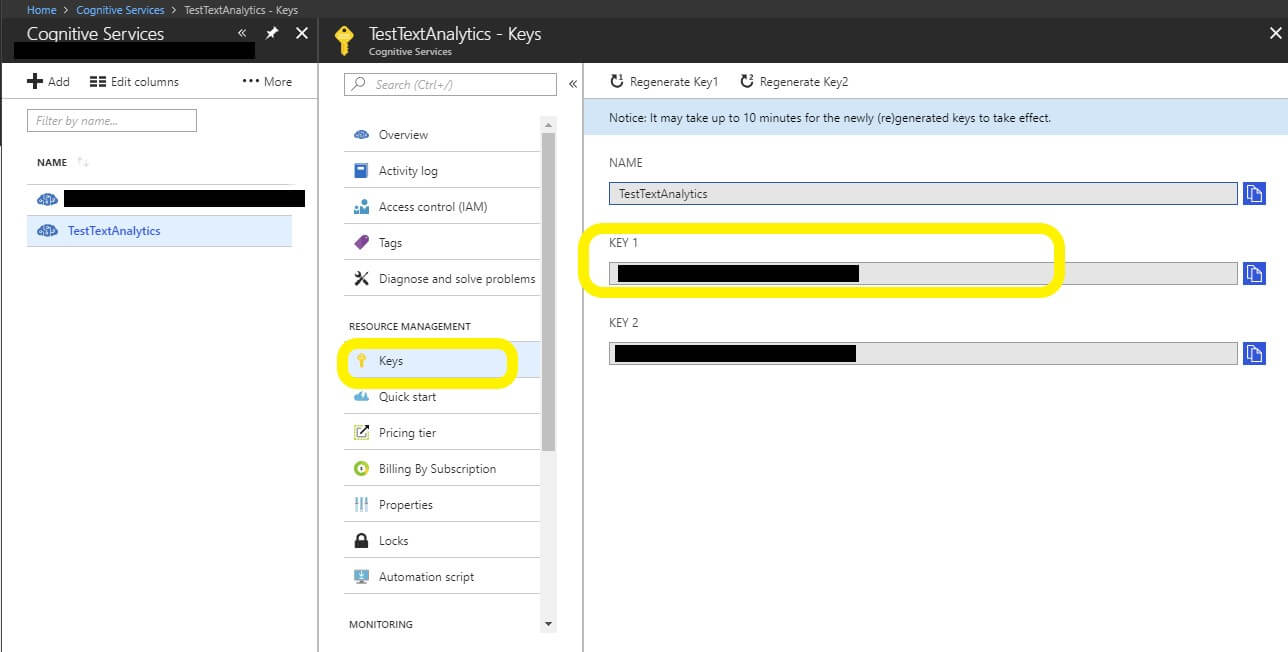Screen dimensions: 1288x652
Task: Open Cognitive Services breadcrumb link
Action: point(120,10)
